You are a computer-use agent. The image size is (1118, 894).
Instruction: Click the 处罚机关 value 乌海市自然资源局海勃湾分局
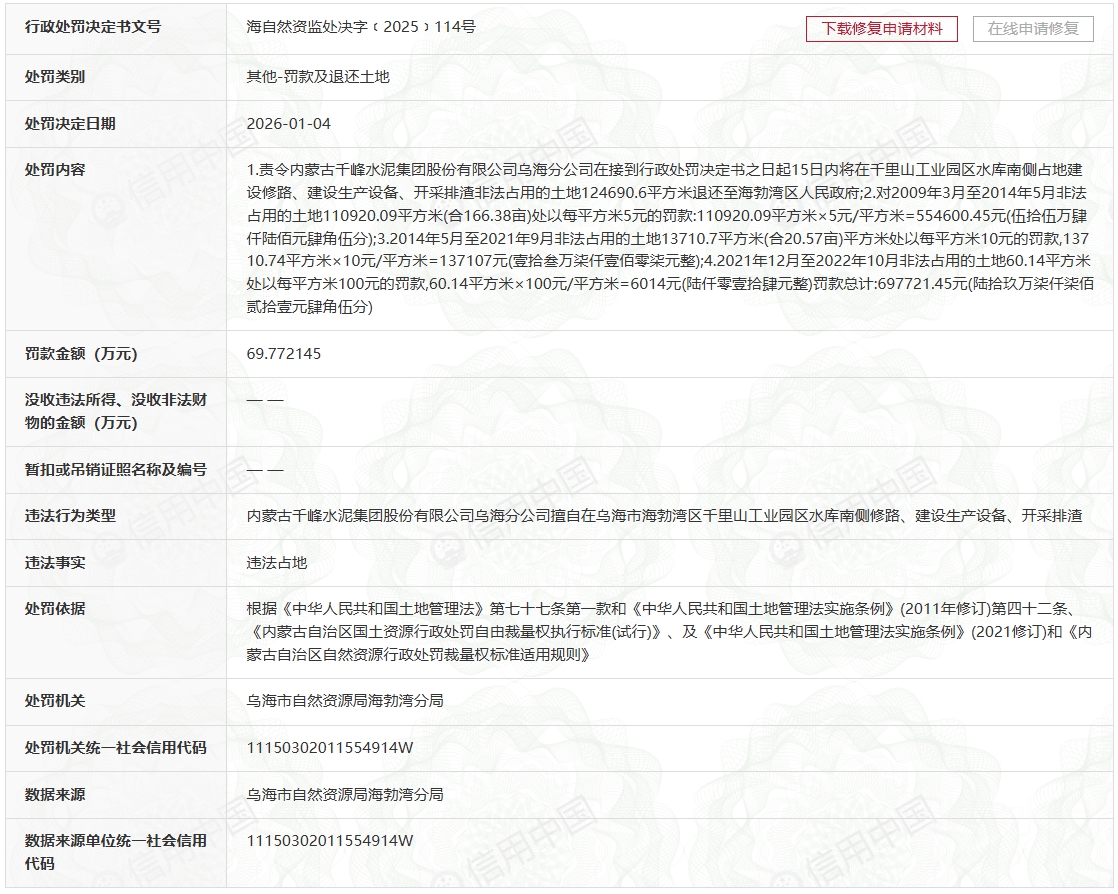(345, 701)
